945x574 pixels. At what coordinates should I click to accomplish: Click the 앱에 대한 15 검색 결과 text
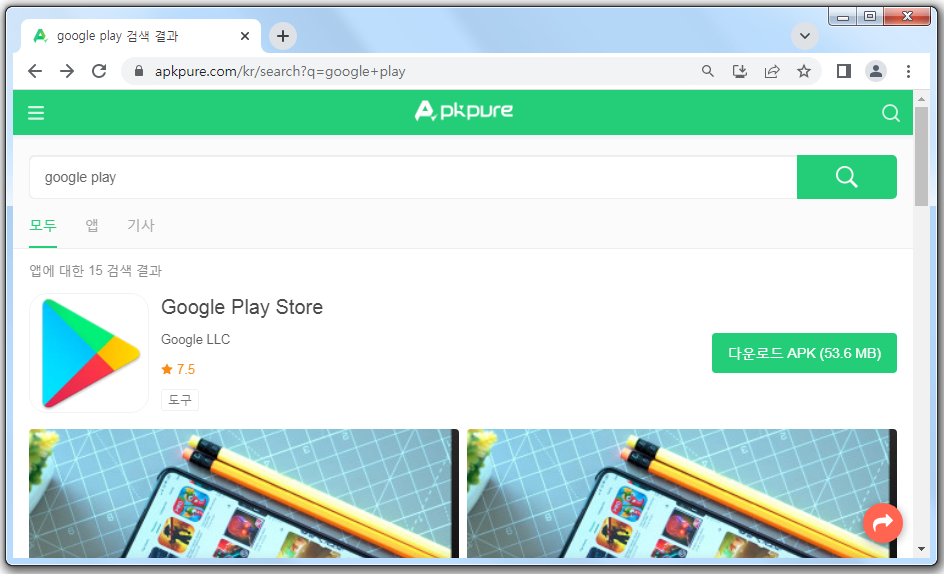[x=96, y=270]
